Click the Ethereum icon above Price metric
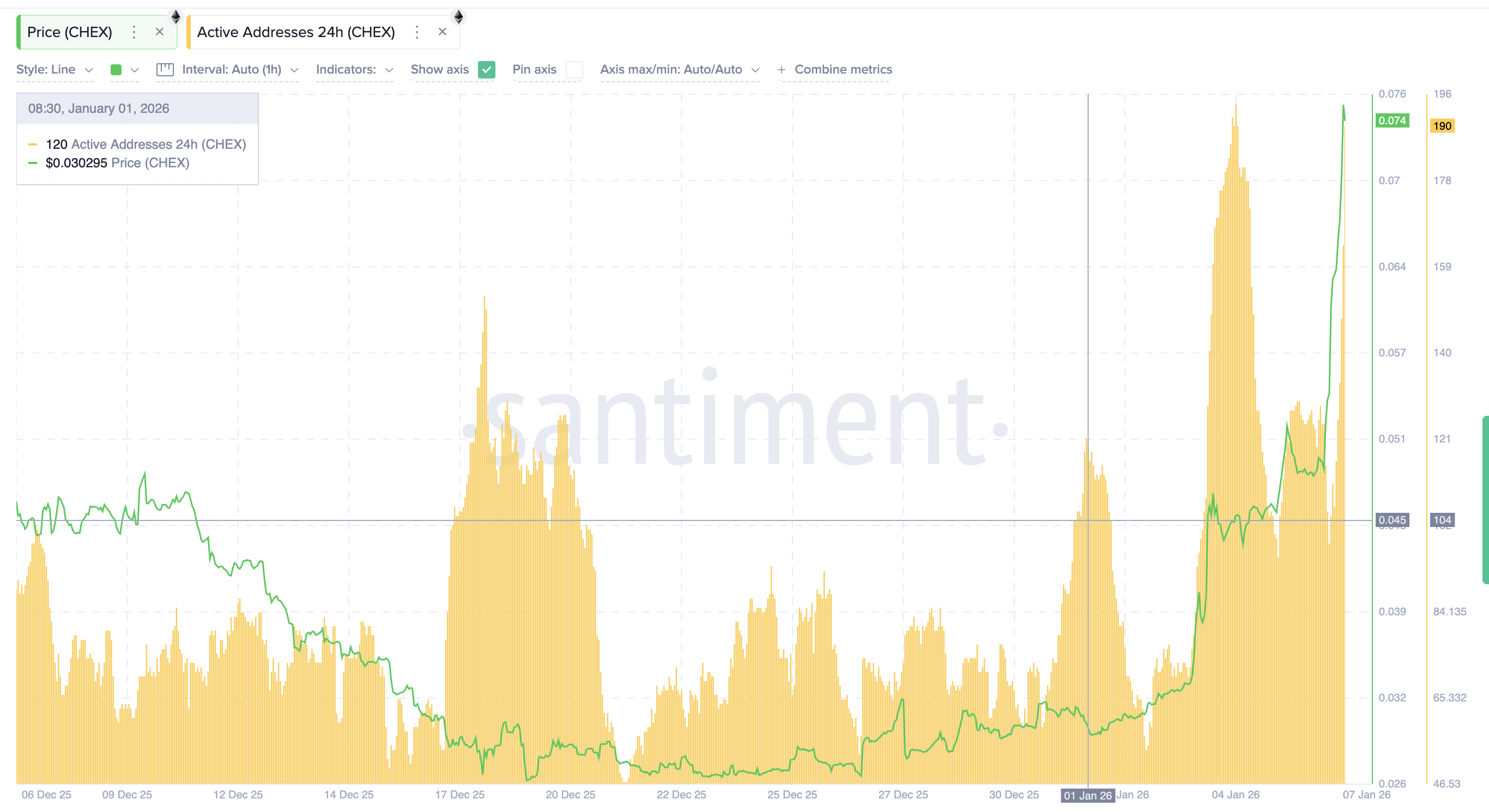Viewport: 1489px width, 812px height. click(175, 17)
